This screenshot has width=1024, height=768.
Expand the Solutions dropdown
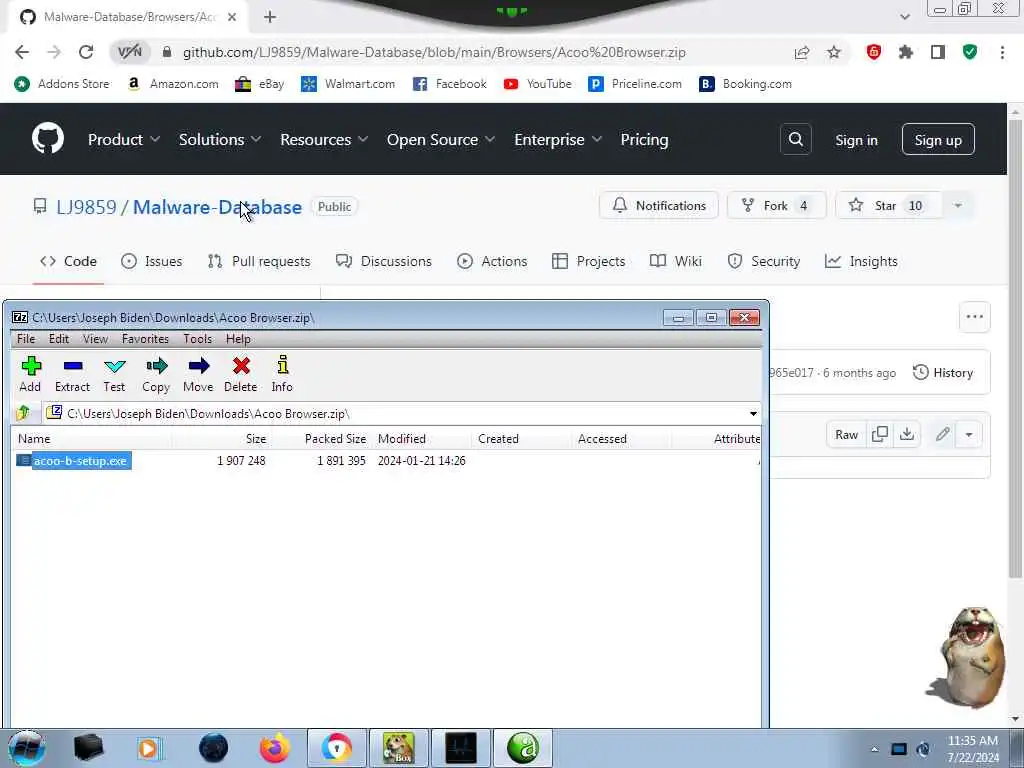219,140
